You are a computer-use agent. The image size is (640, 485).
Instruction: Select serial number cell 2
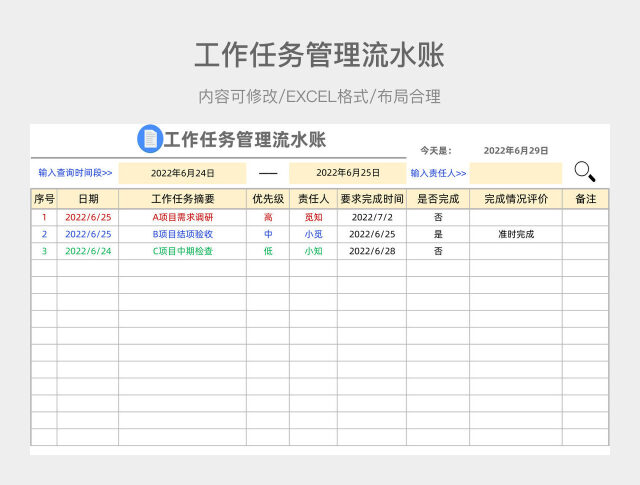coord(44,234)
